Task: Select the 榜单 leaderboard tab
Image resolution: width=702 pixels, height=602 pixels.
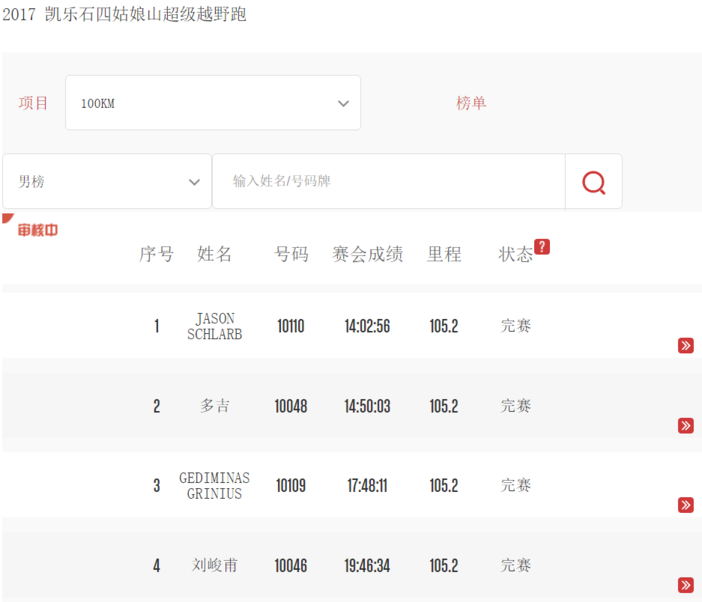Action: pyautogui.click(x=471, y=103)
